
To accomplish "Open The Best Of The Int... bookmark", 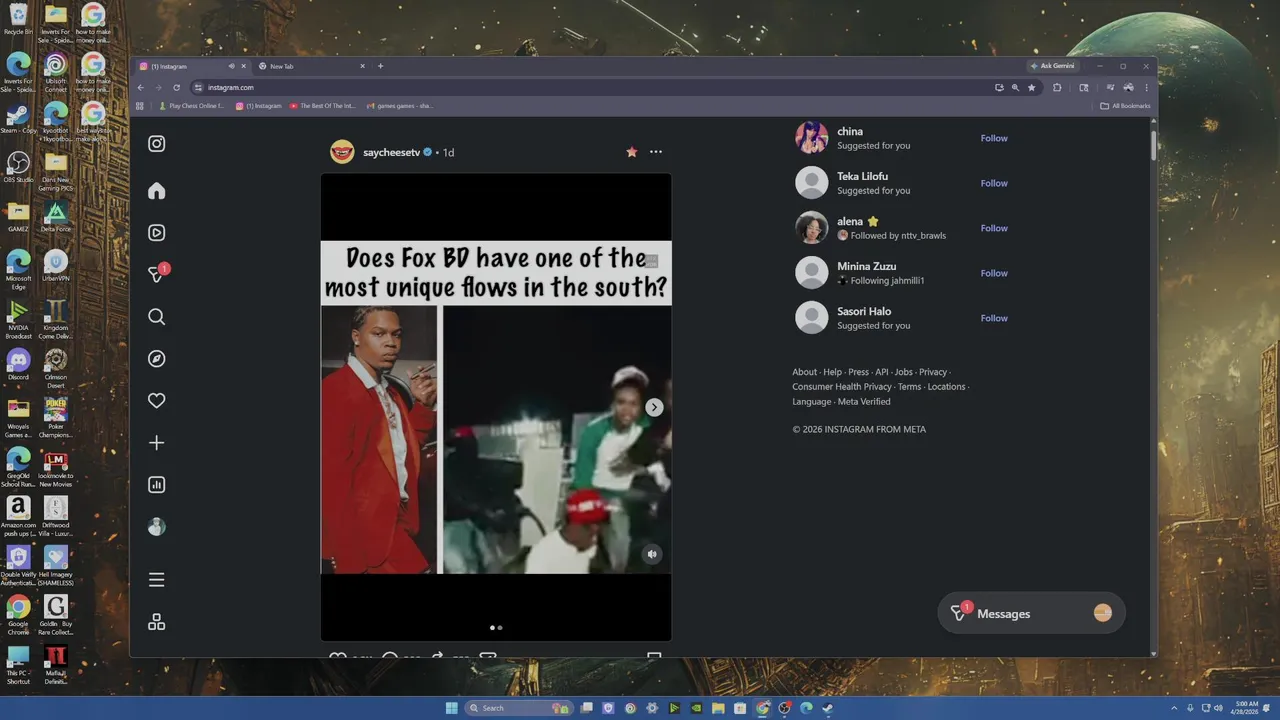I will click(323, 106).
